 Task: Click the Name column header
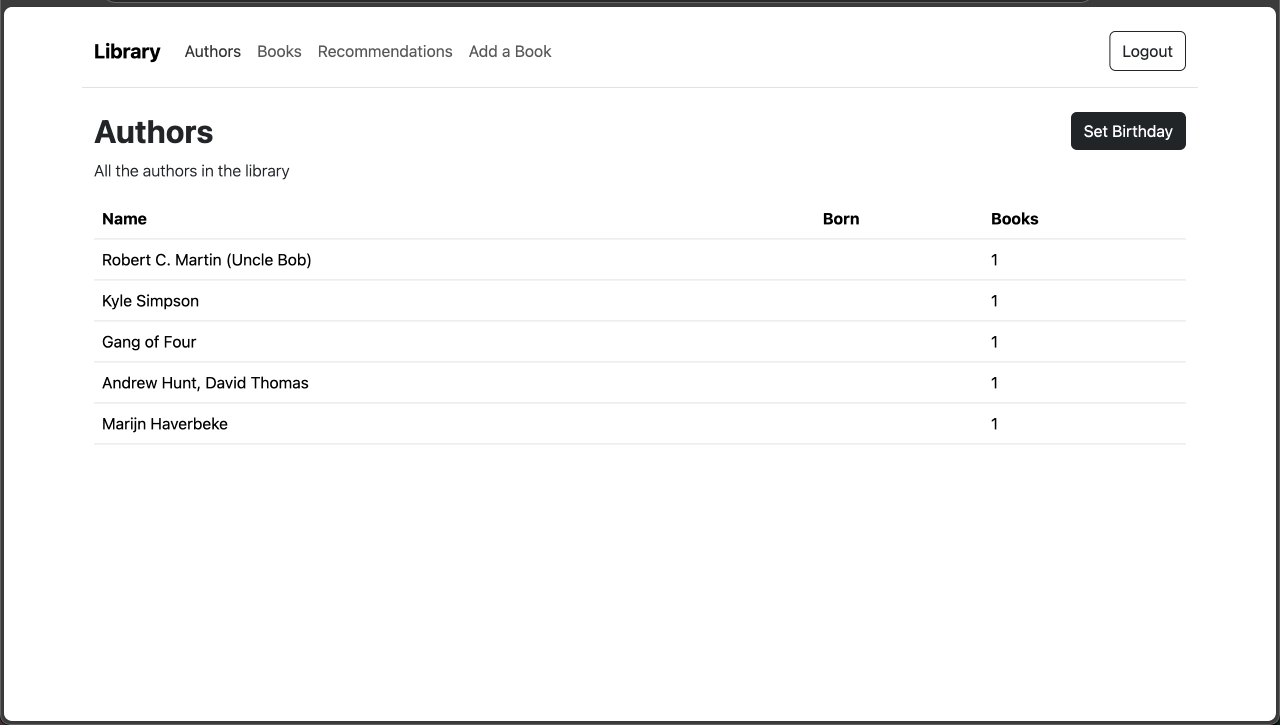[124, 219]
